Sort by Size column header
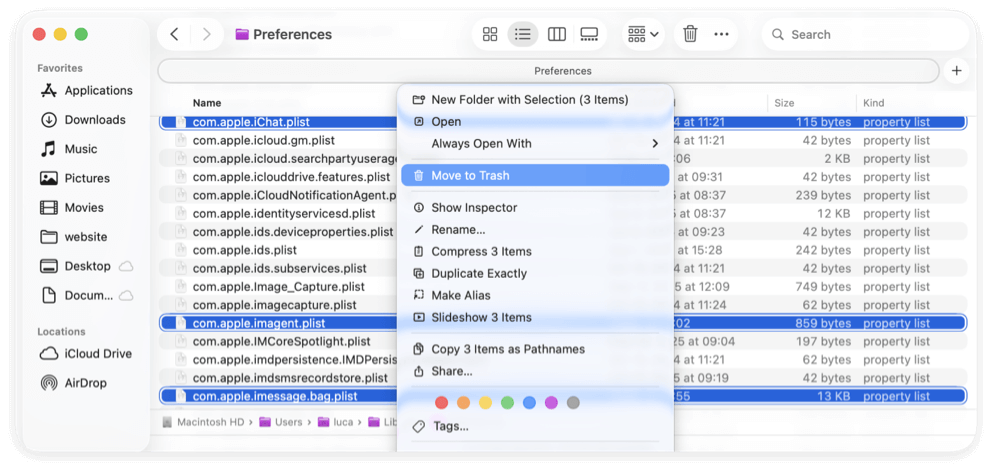This screenshot has width=992, height=470. 784,103
